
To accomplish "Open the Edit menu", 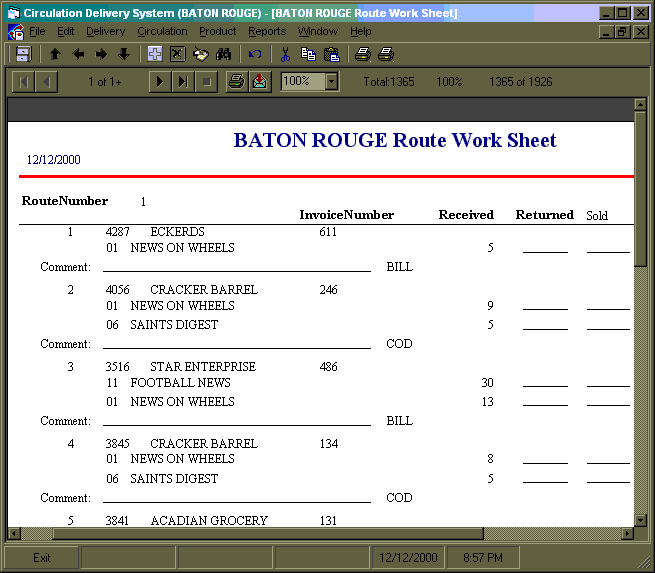I will point(66,31).
